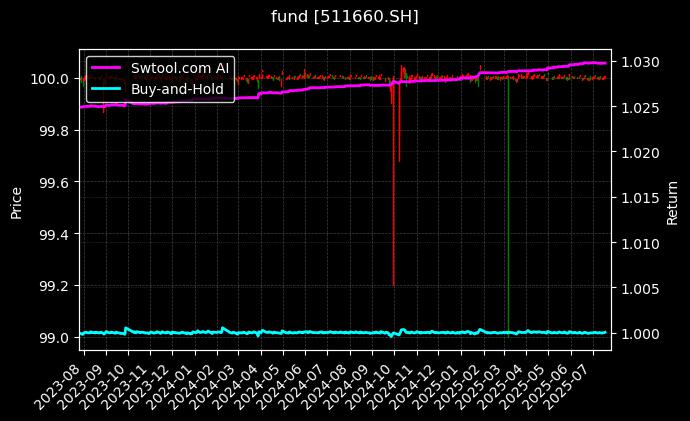The height and width of the screenshot is (421, 690).
Task: Click the cyan line swatch in legend
Action: [106, 87]
